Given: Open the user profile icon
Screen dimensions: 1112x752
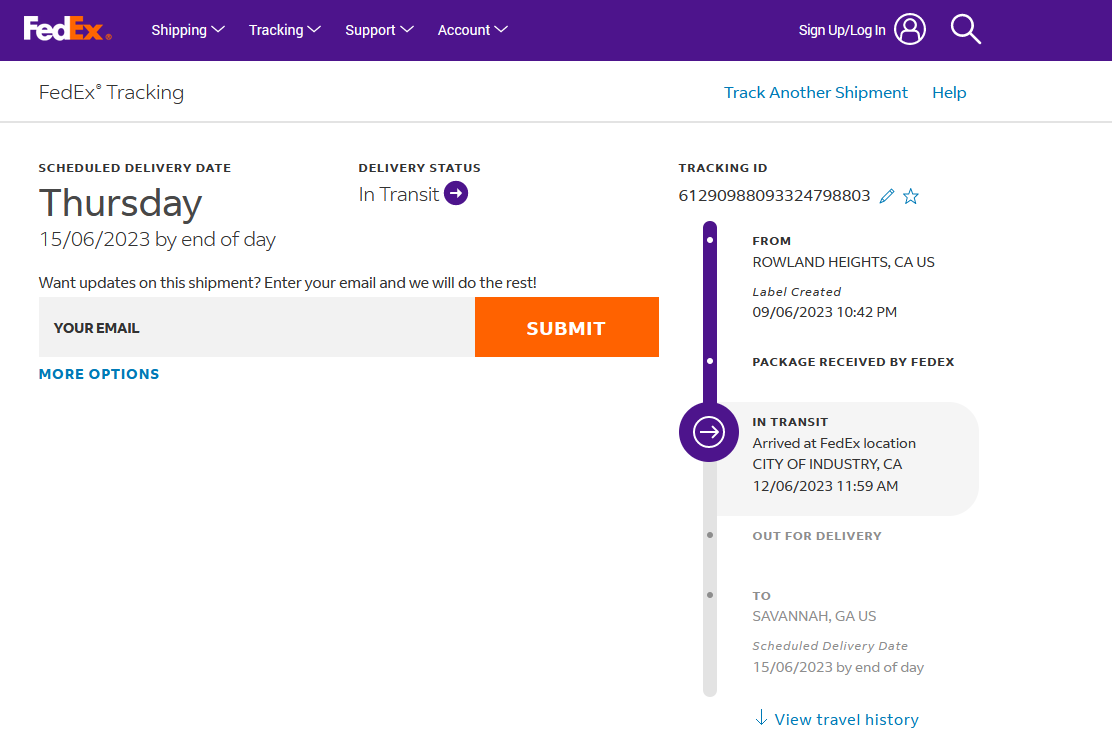Looking at the screenshot, I should coord(910,30).
